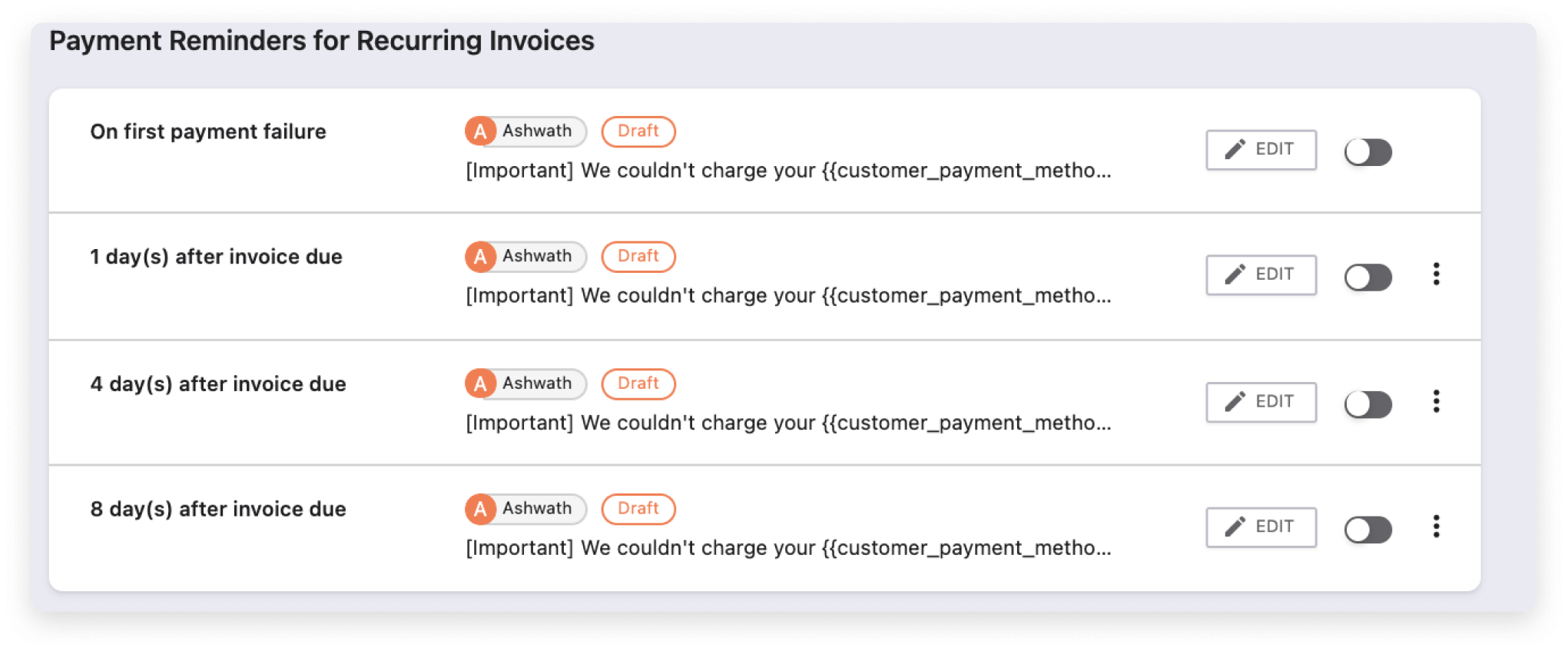Click Ashwath avatar in 8 day(s) after row

pos(481,509)
